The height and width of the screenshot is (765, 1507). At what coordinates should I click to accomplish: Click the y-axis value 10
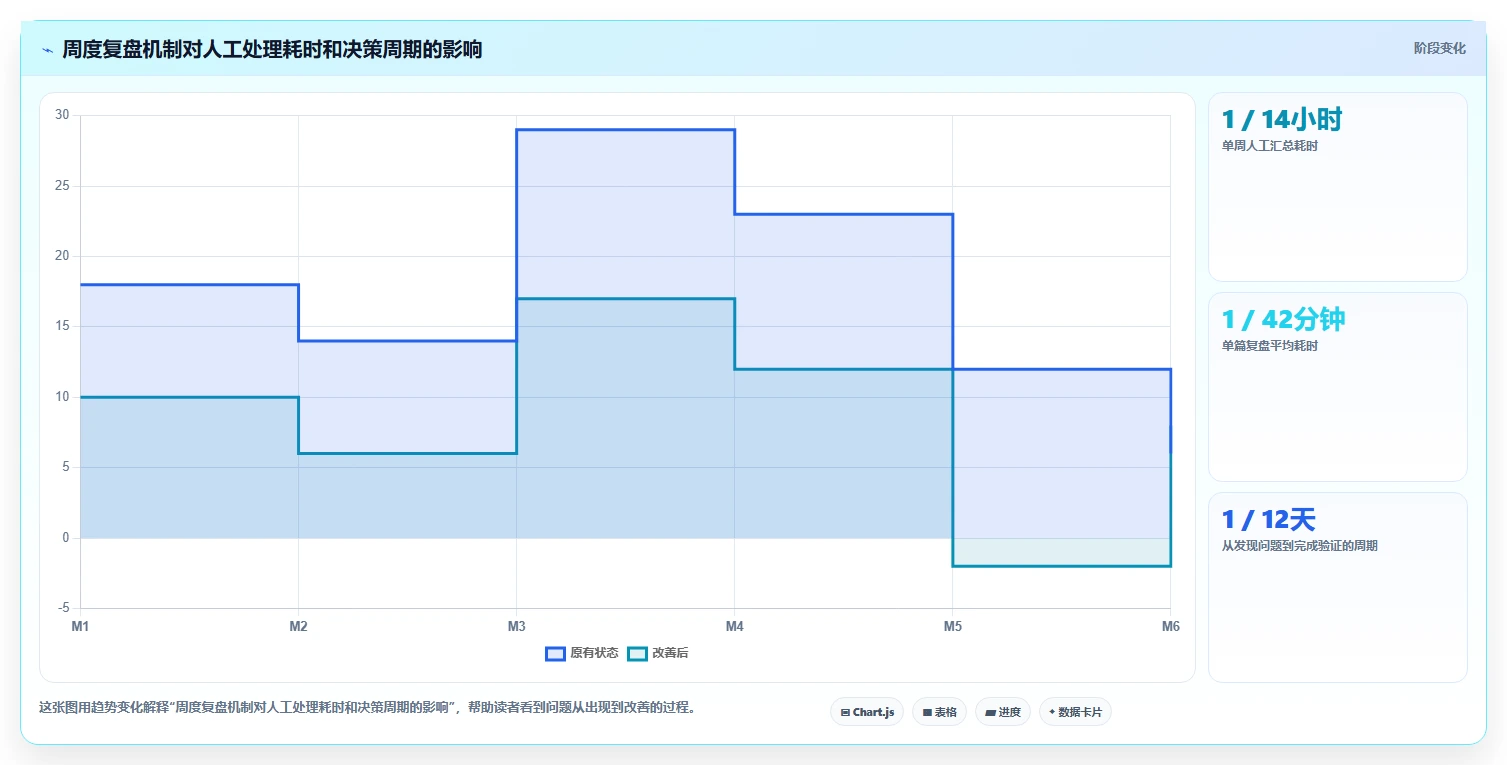[x=62, y=397]
